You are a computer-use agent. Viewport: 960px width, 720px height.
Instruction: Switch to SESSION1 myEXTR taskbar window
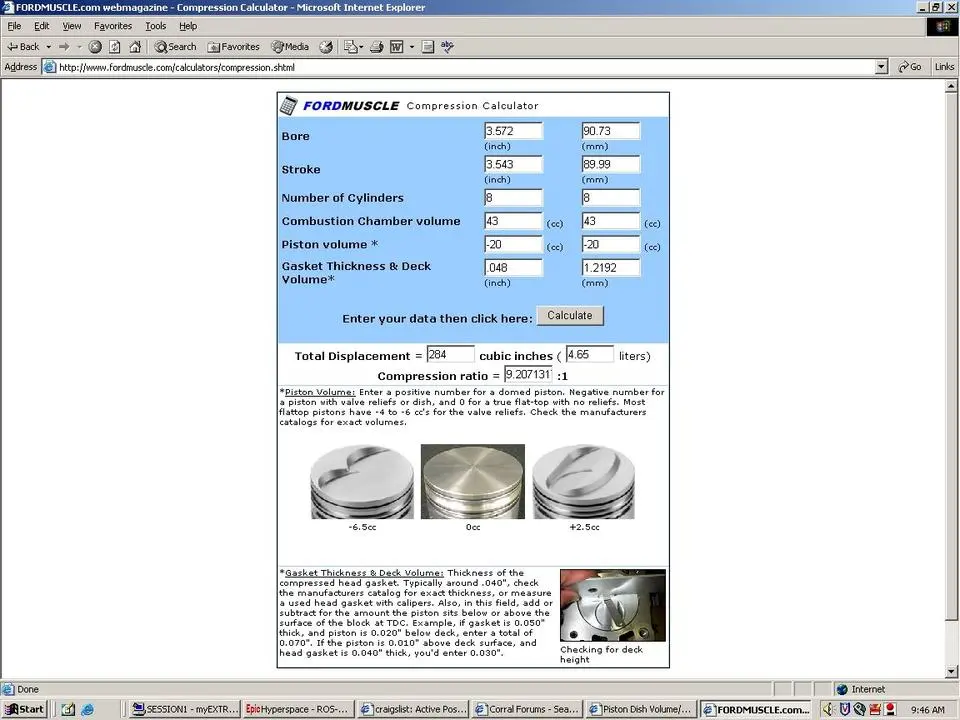coord(186,709)
